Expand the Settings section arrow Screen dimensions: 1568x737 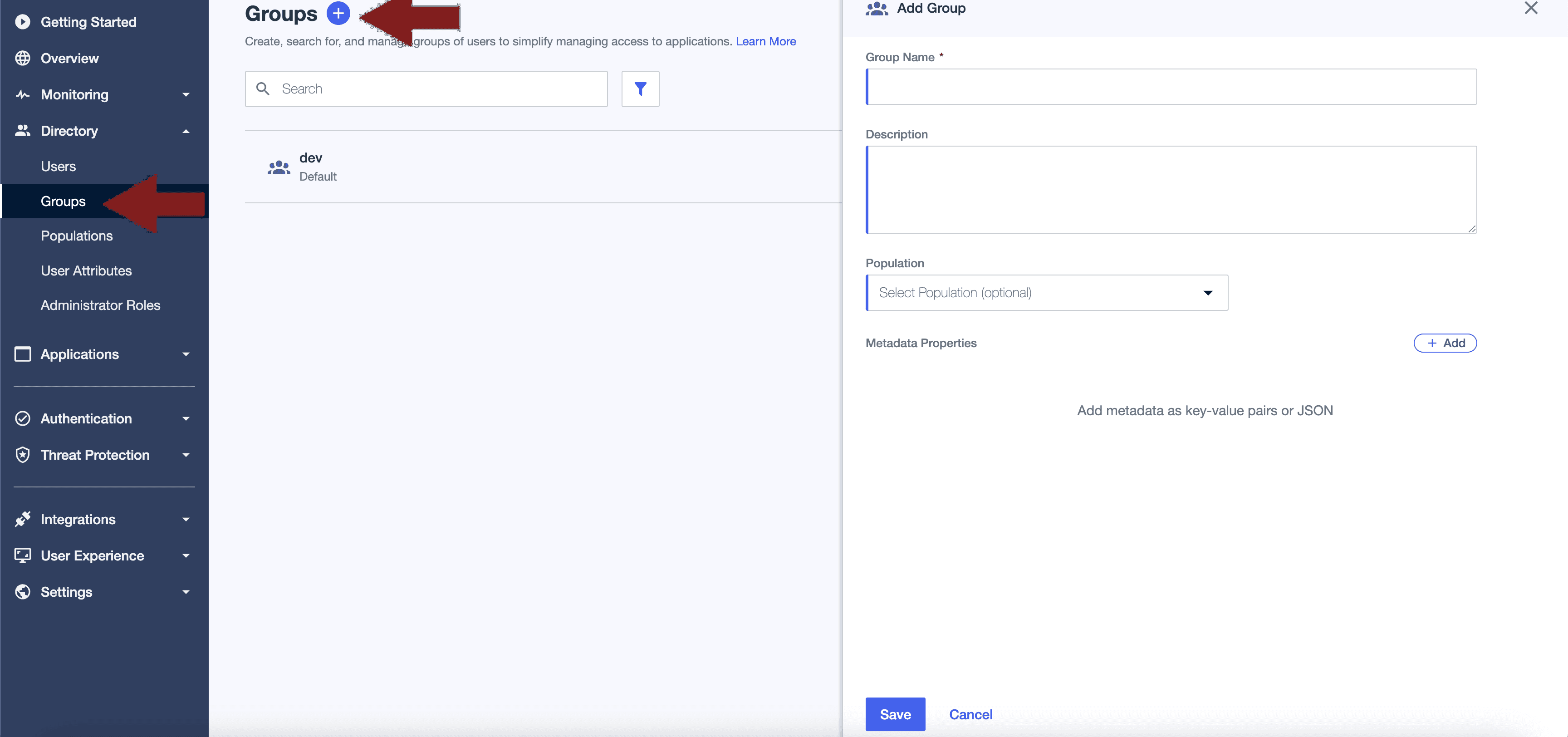(186, 592)
